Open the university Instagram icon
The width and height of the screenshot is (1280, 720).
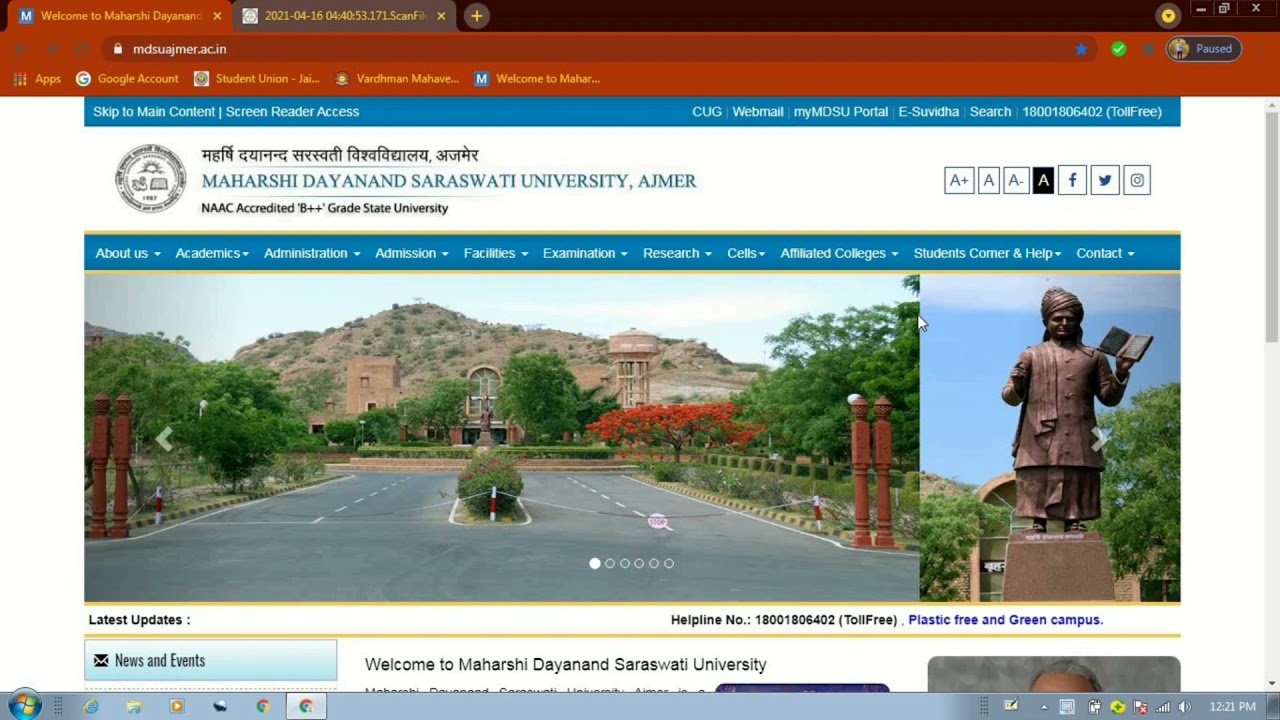[x=1137, y=180]
